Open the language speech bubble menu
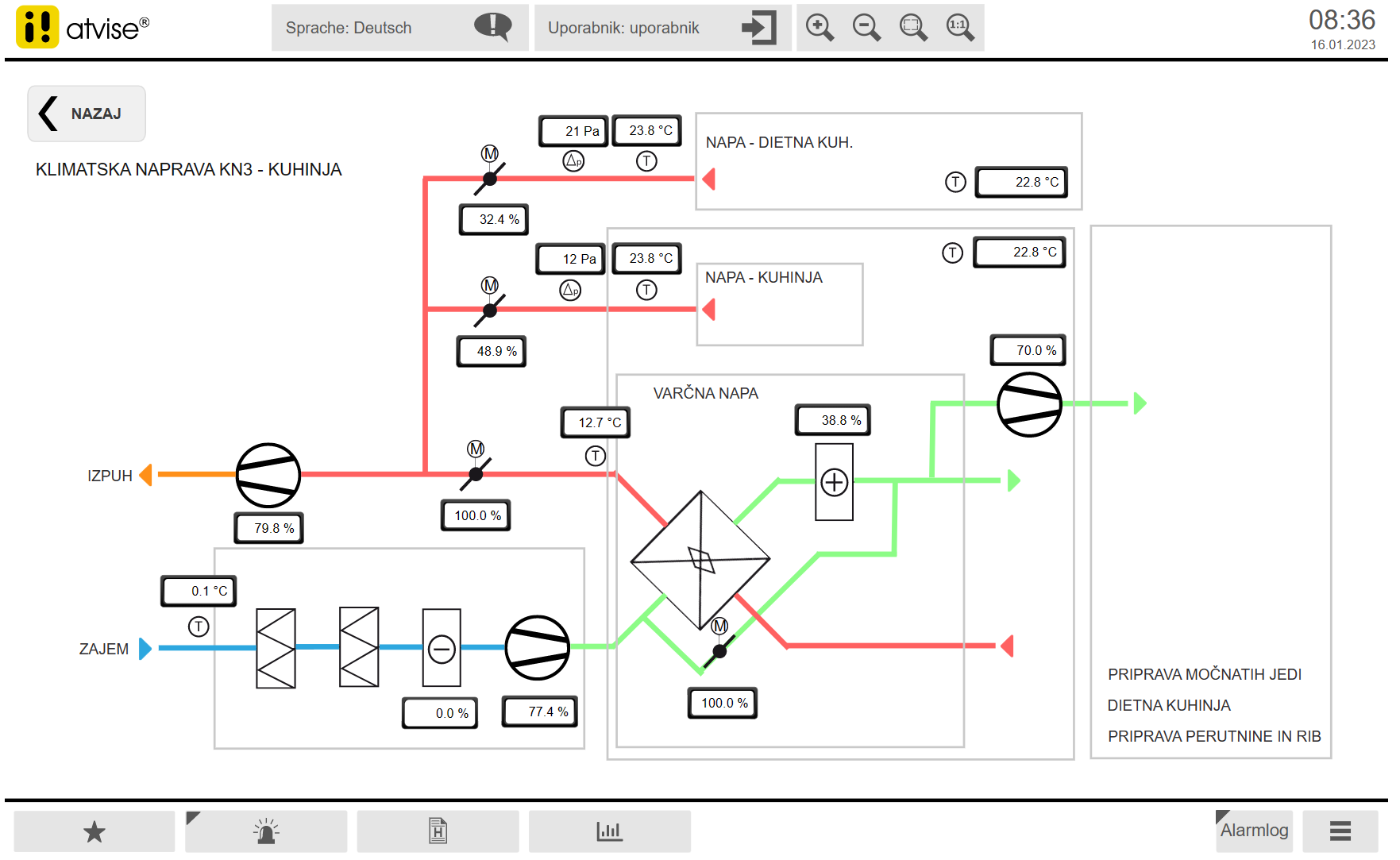 tap(492, 27)
